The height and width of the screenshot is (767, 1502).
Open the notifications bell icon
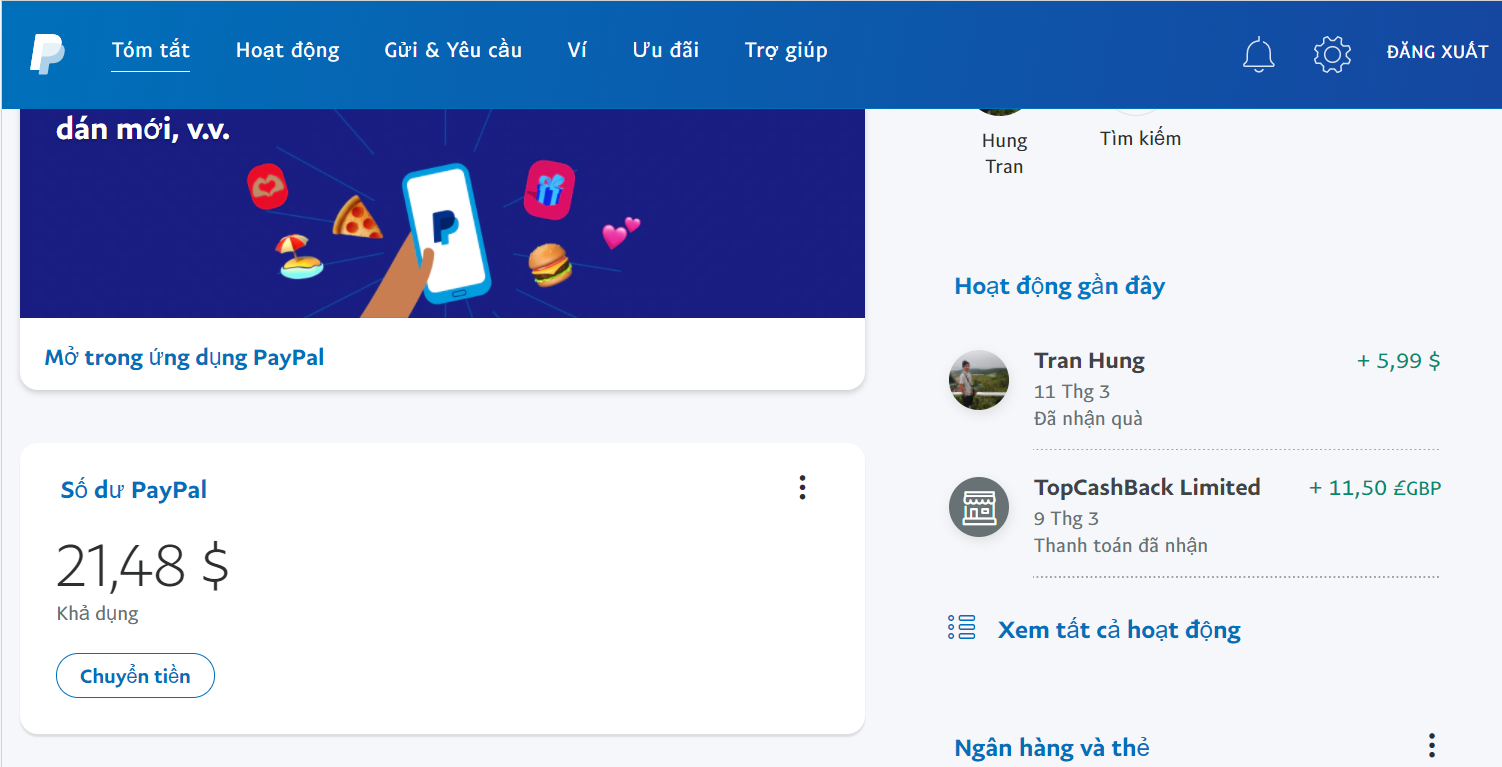(1259, 53)
